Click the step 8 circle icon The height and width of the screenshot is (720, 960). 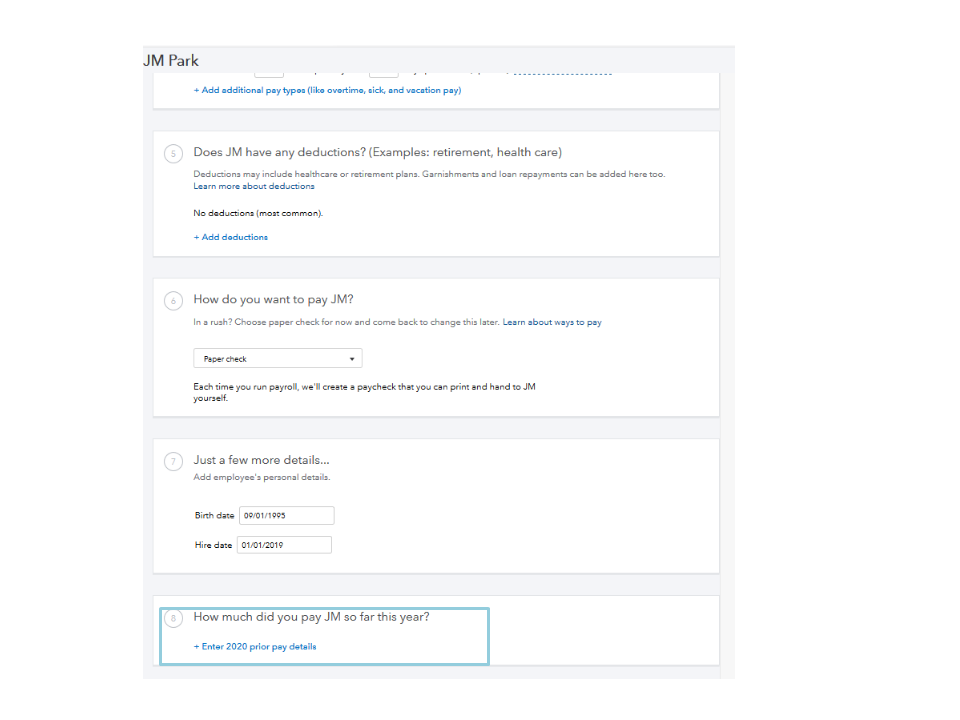[173, 619]
